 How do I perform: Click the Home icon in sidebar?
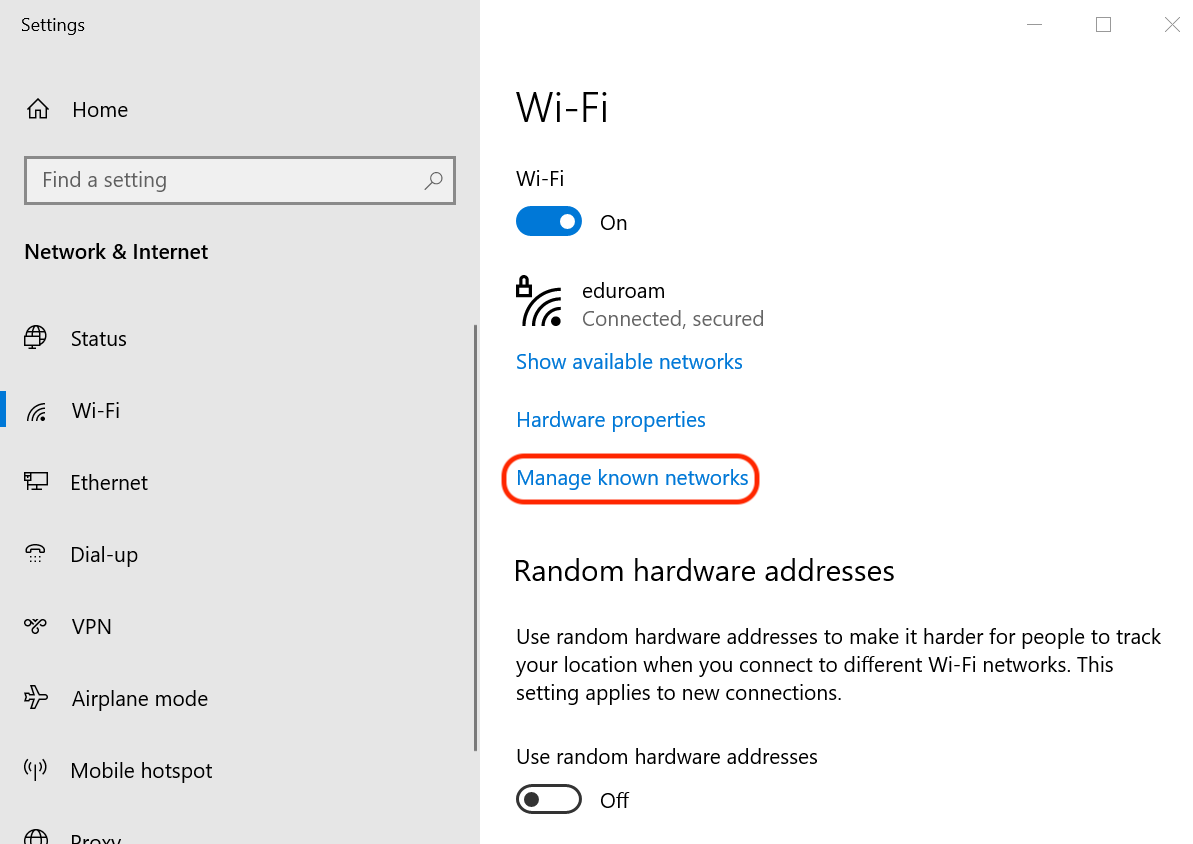click(38, 109)
